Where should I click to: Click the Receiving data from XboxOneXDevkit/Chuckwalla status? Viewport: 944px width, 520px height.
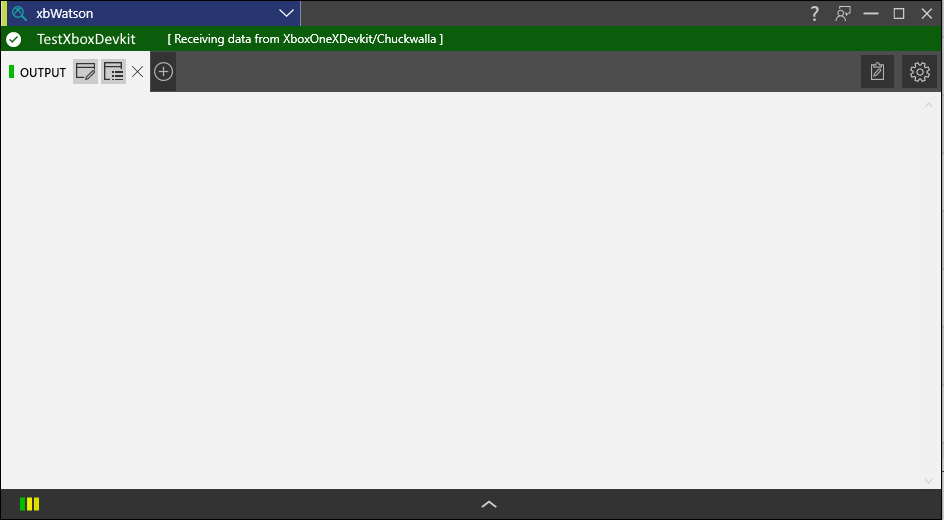click(x=305, y=39)
